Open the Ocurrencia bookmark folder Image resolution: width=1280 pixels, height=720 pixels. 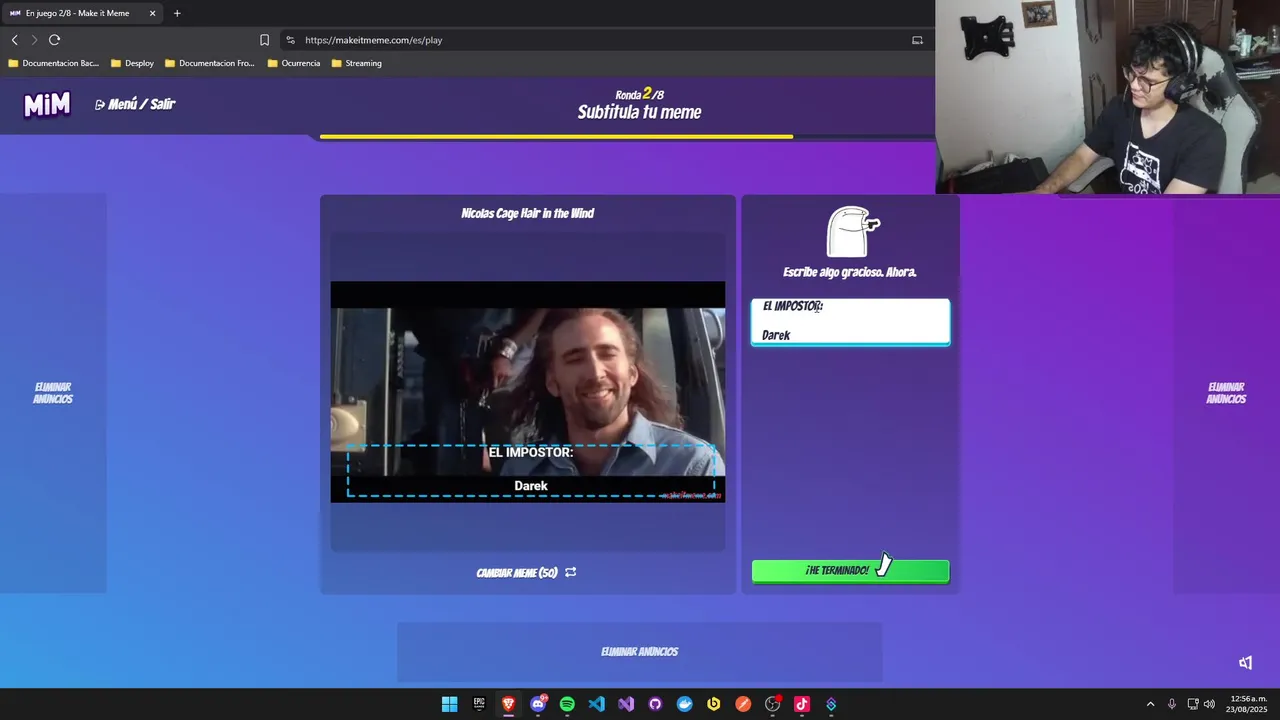[294, 63]
